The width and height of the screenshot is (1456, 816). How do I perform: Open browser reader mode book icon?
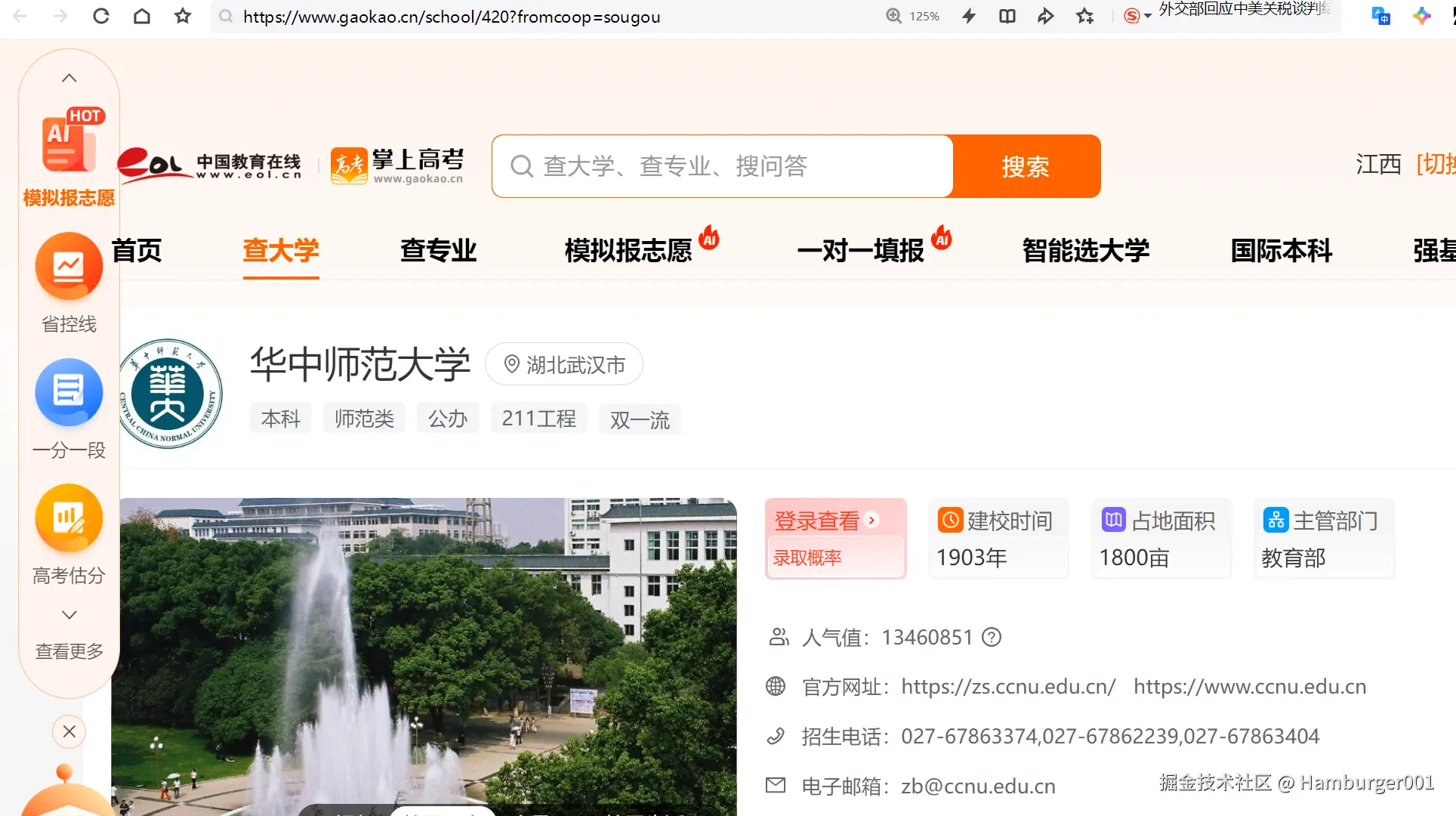(x=1007, y=16)
